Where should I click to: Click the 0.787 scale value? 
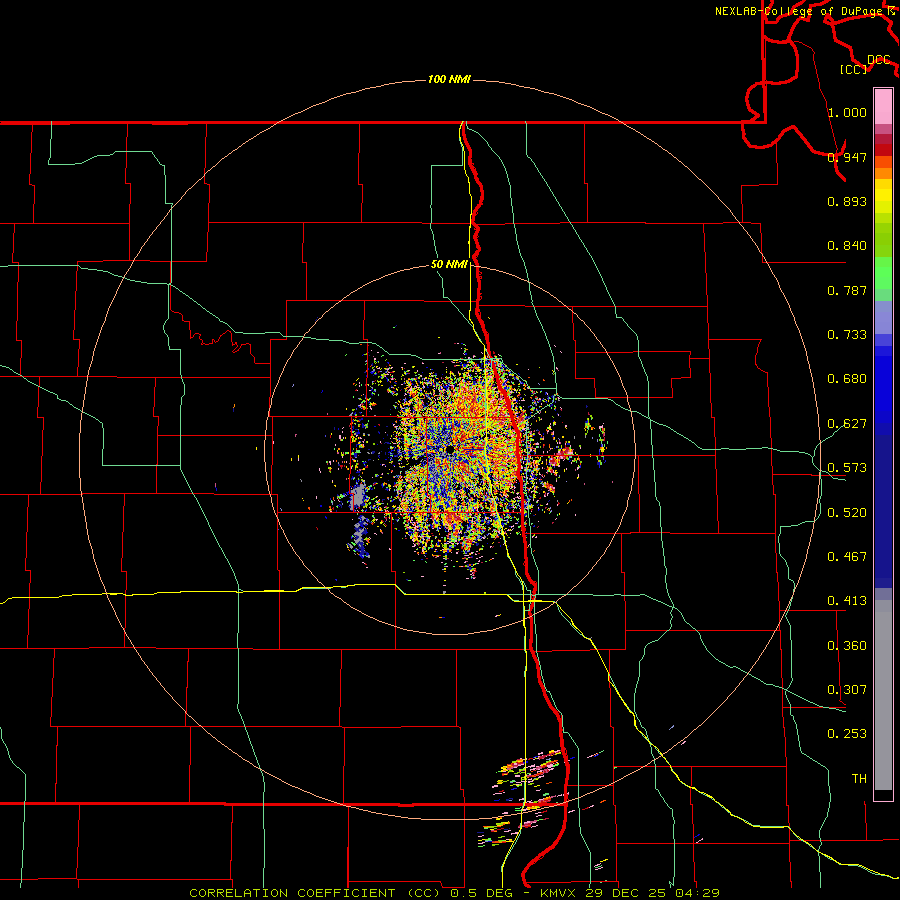click(x=847, y=290)
